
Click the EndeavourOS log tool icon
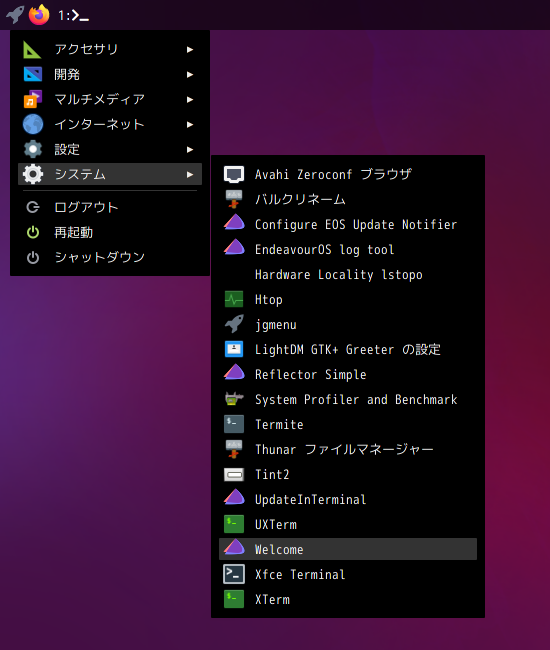click(x=234, y=248)
